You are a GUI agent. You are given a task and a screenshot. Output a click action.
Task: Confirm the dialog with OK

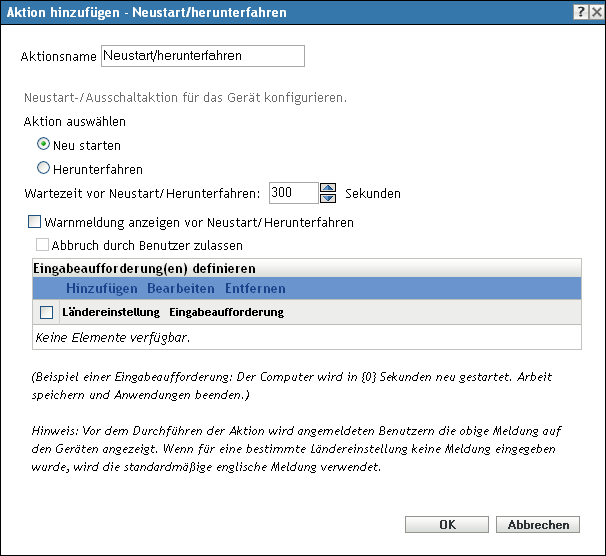[x=447, y=524]
